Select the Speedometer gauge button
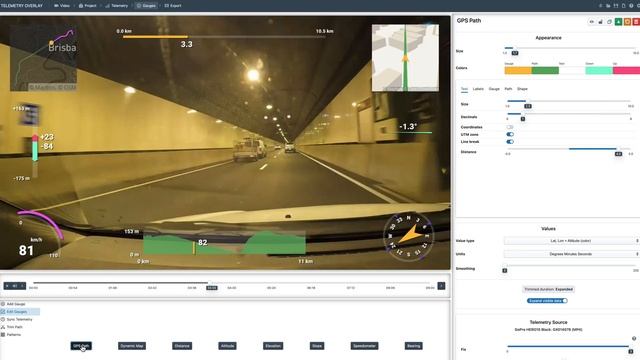The width and height of the screenshot is (640, 360). (x=364, y=346)
